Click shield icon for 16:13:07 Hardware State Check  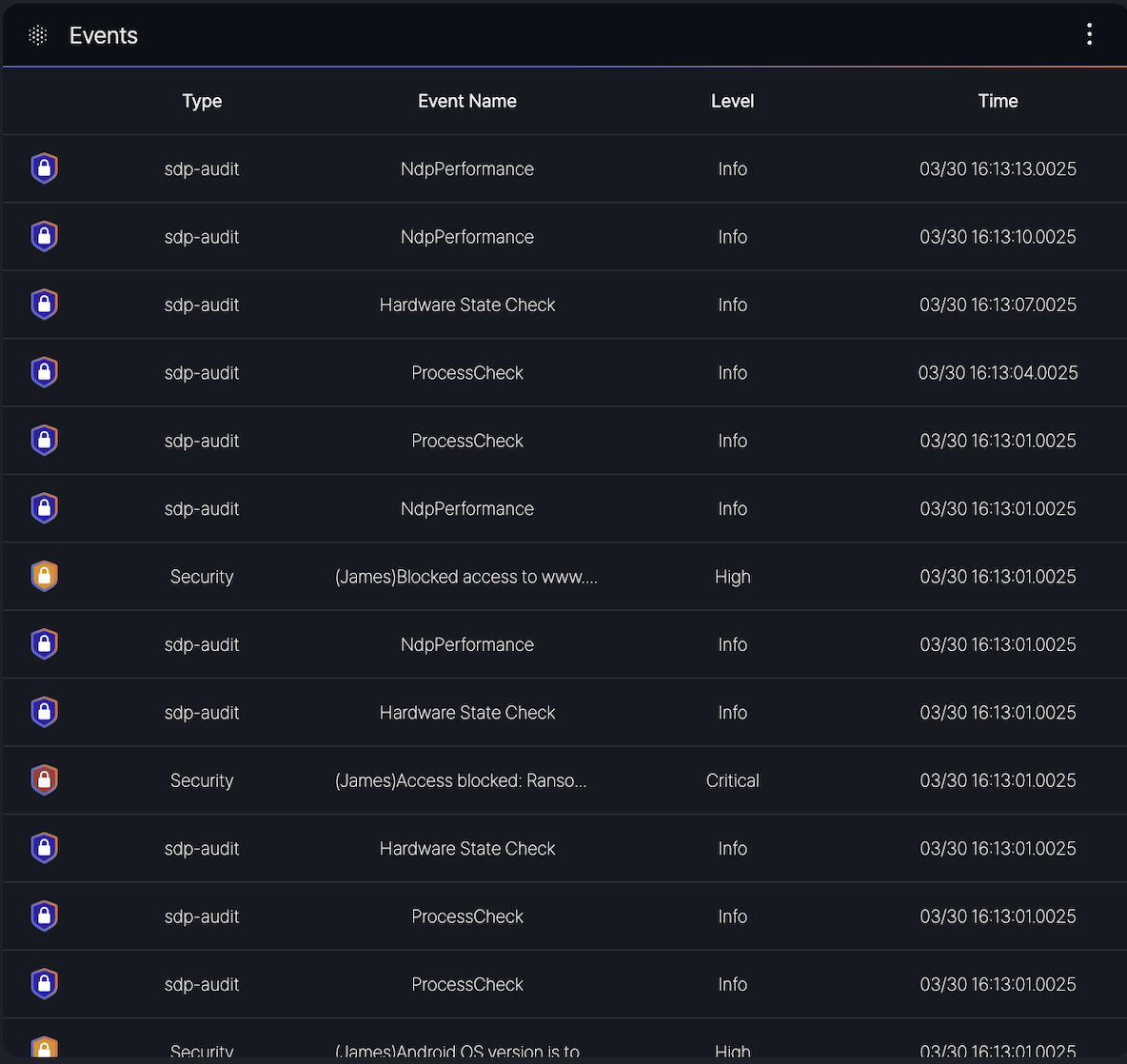(x=45, y=305)
